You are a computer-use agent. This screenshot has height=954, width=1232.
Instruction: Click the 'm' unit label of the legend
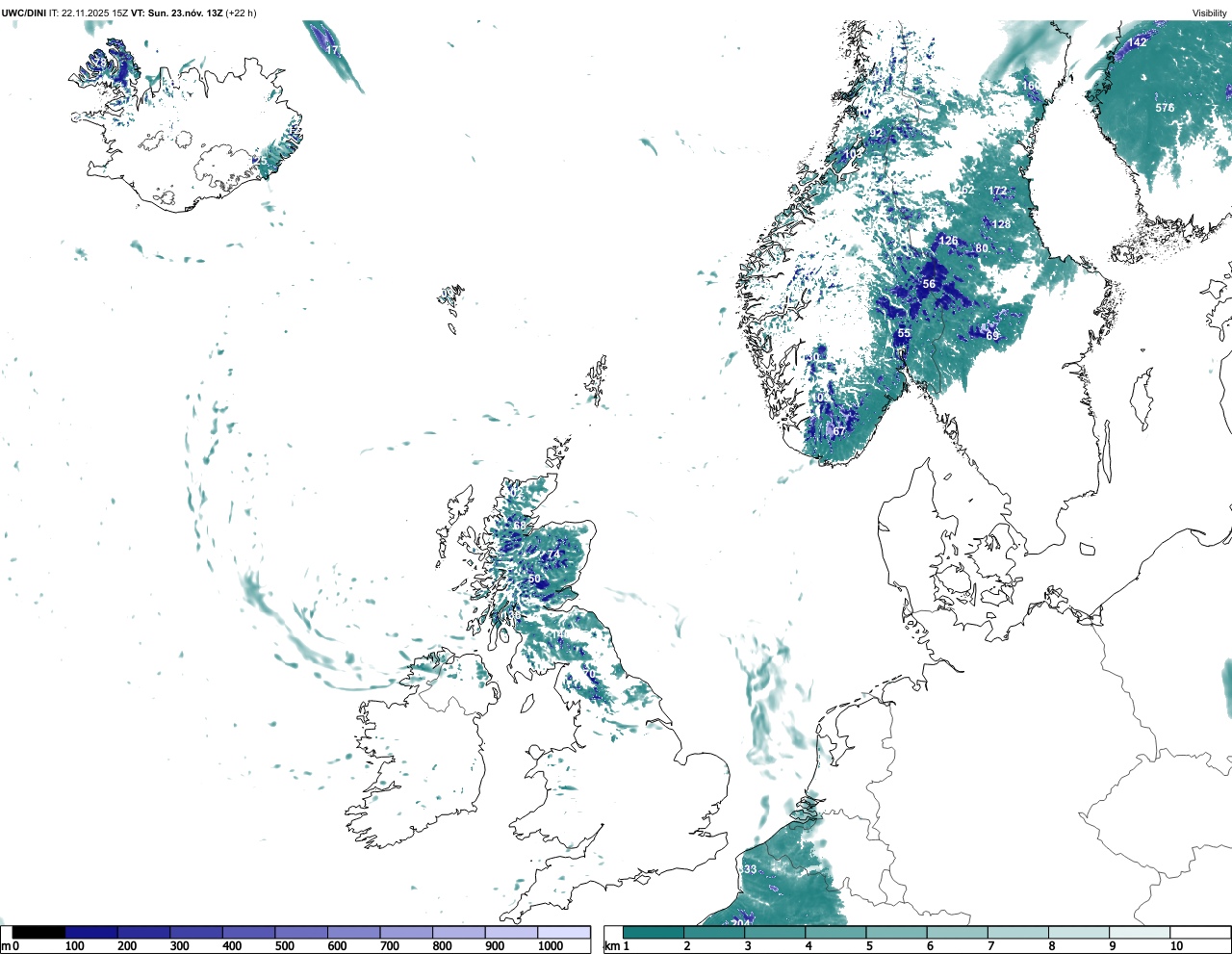[x=6, y=947]
